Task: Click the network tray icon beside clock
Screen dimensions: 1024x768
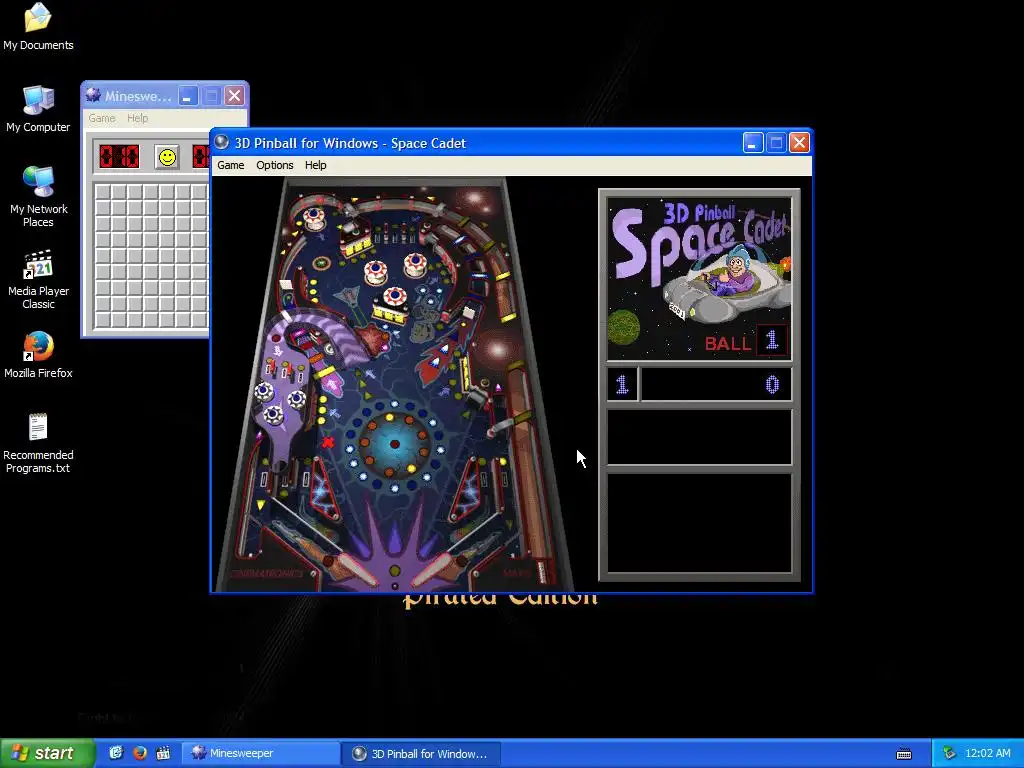Action: tap(948, 754)
